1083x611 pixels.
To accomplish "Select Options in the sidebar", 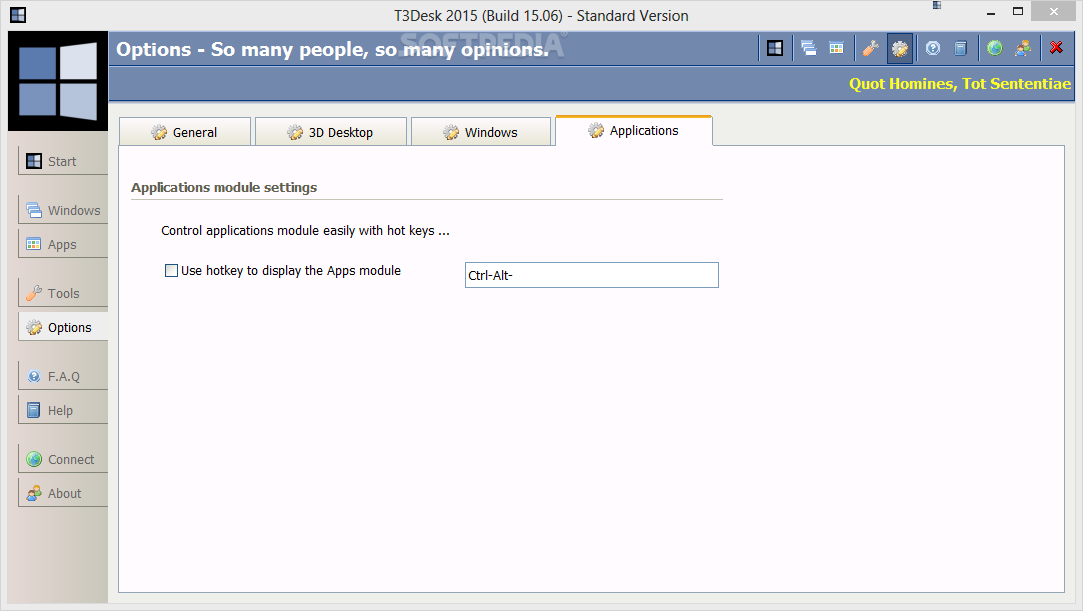I will [x=62, y=327].
